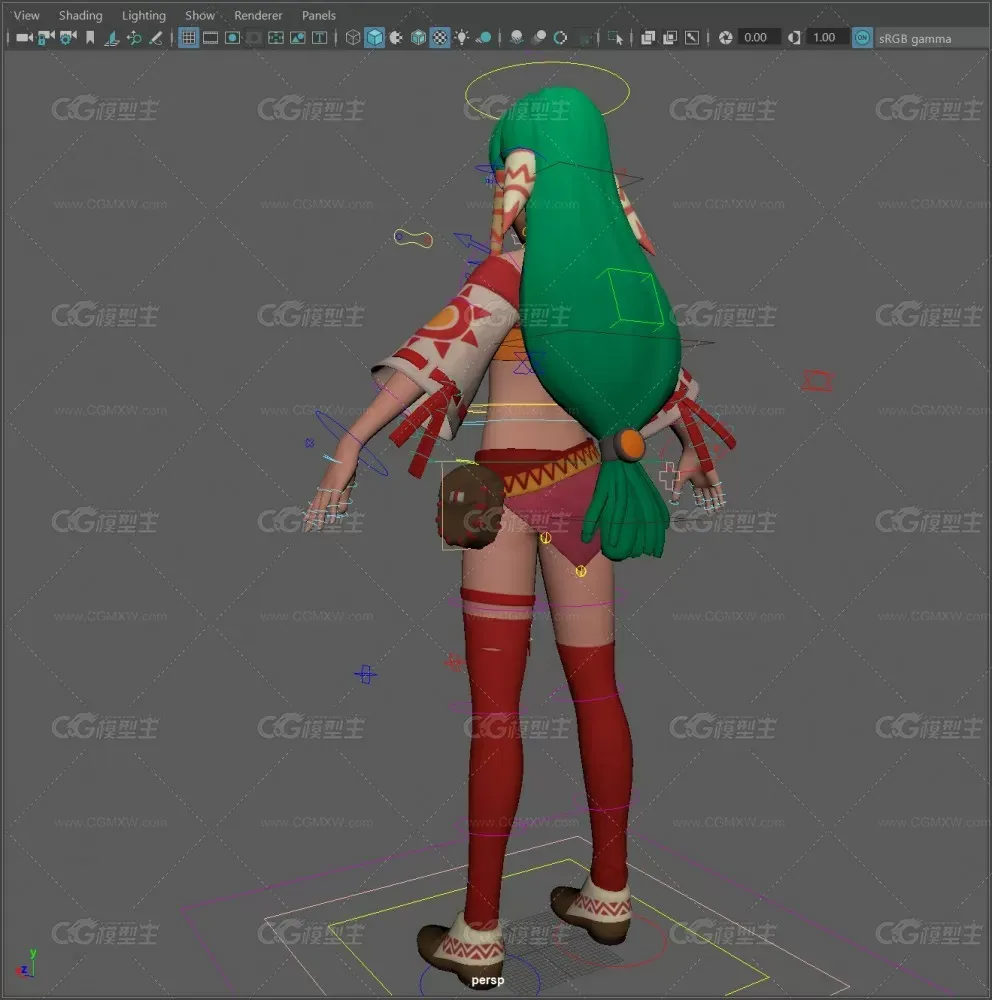
Task: Open the Renderer menu
Action: 258,15
